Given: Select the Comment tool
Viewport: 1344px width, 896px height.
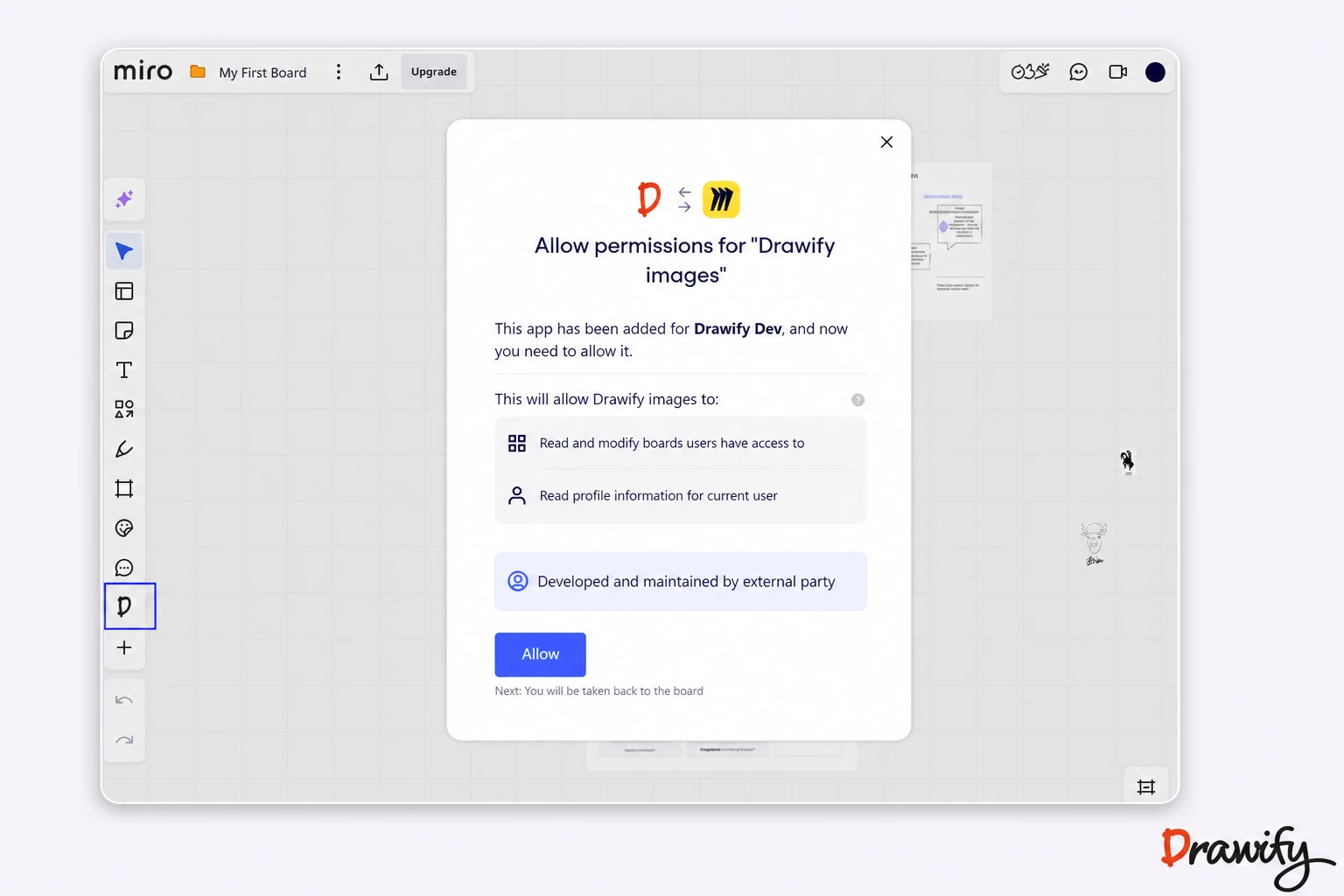Looking at the screenshot, I should click(x=124, y=568).
